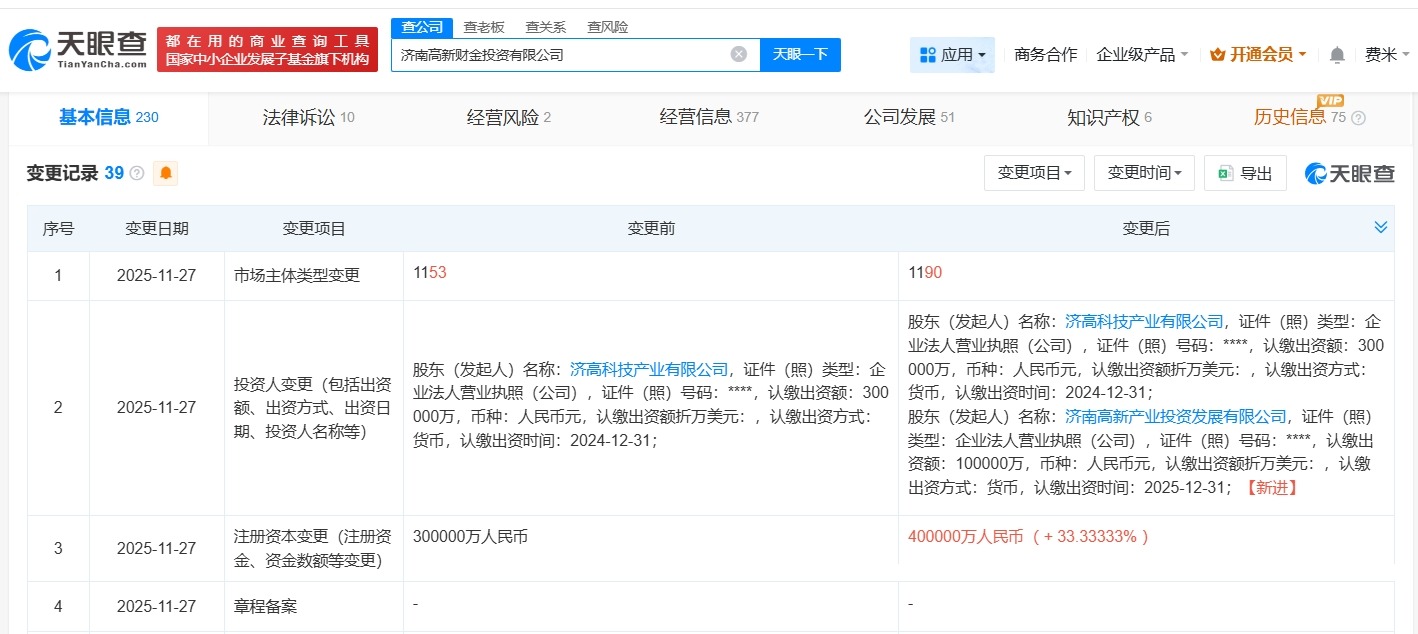Open the 变更项目 filter dropdown
The image size is (1418, 634).
click(1034, 172)
